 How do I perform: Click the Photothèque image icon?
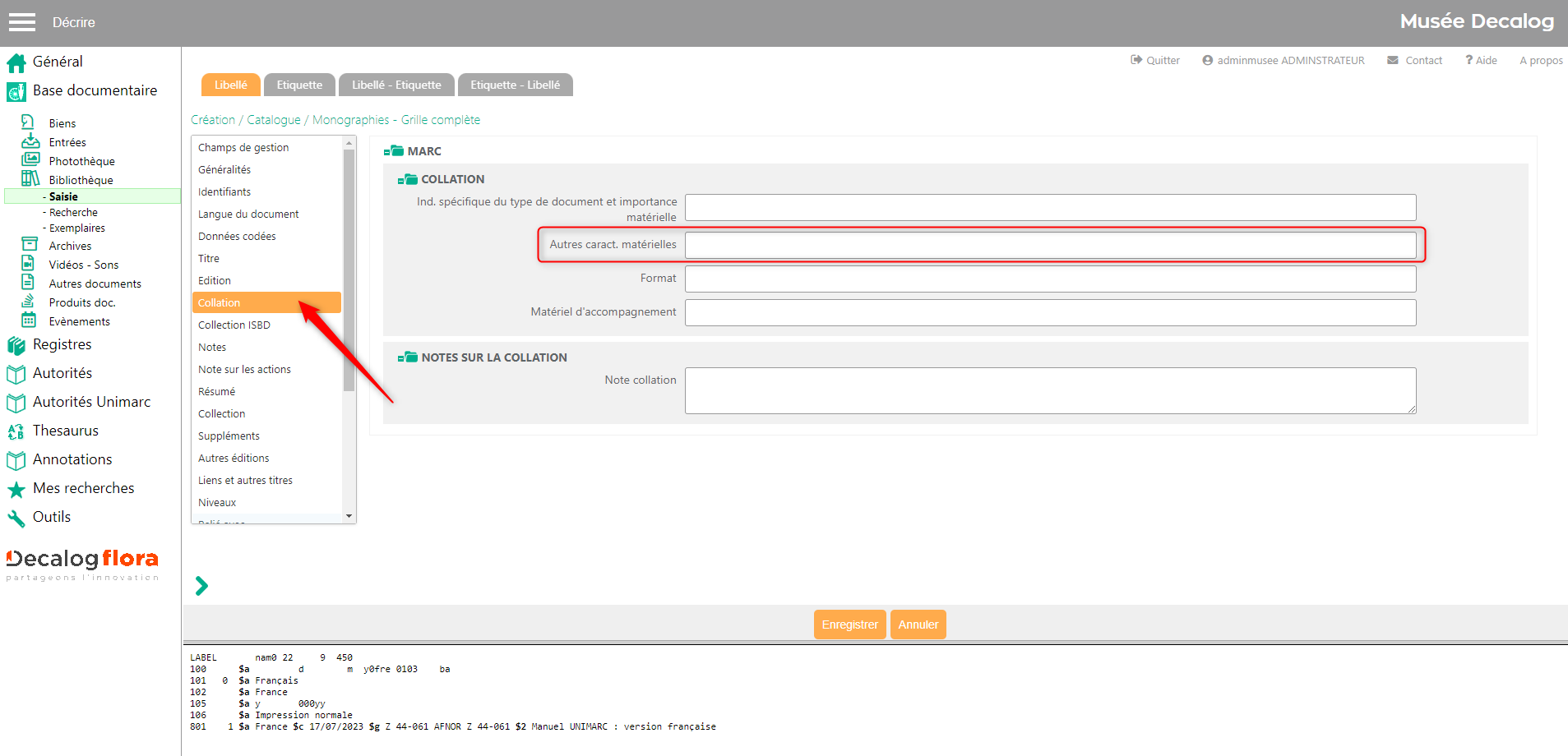[x=30, y=159]
